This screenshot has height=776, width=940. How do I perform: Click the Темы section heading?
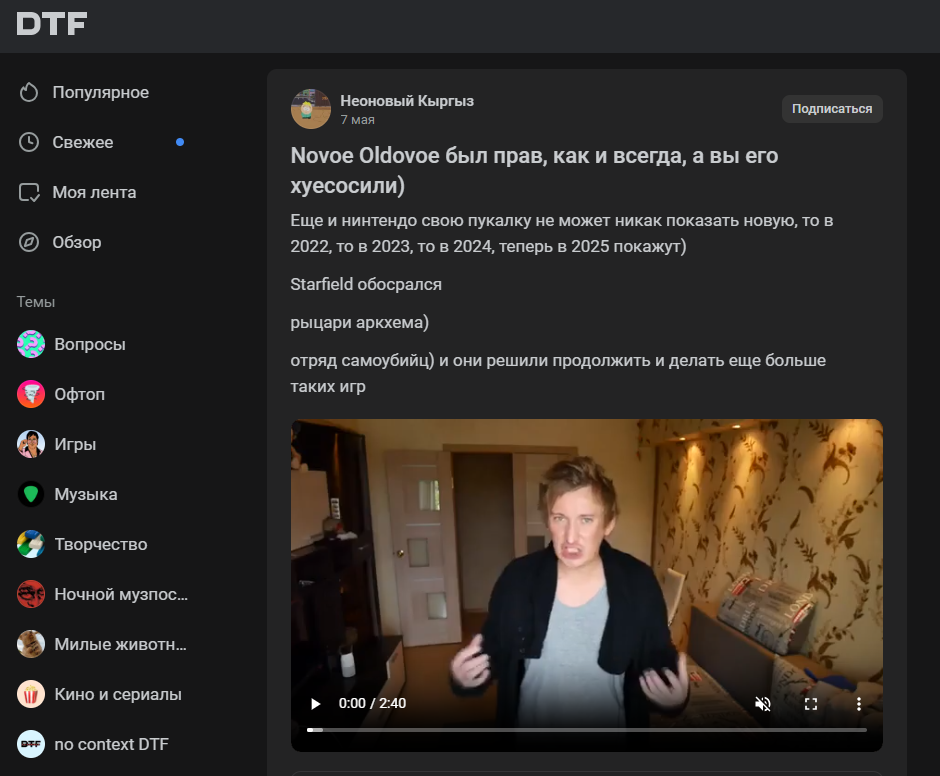click(35, 302)
